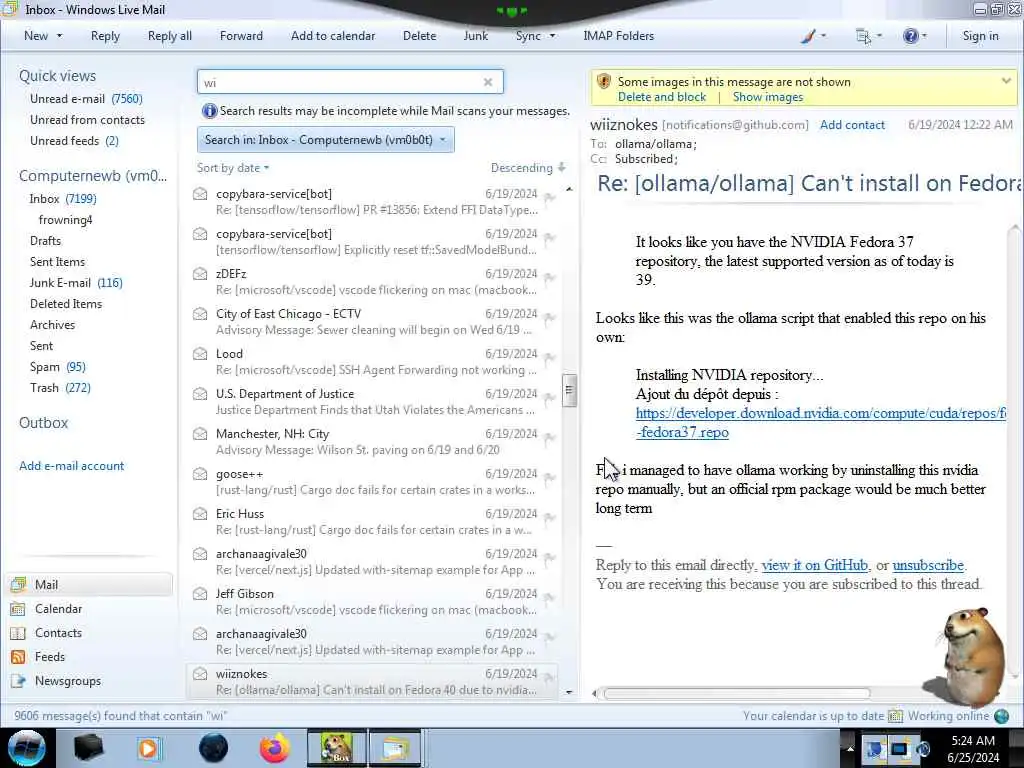Open the Contacts icon in navigation pane
Viewport: 1024px width, 768px height.
[x=18, y=633]
